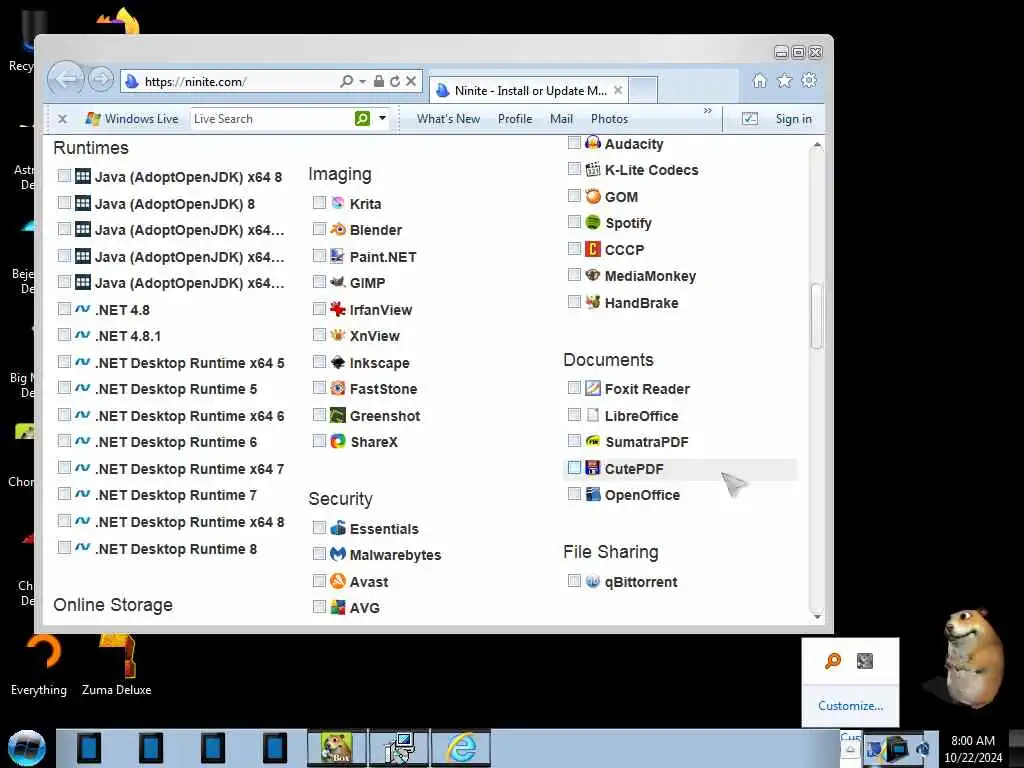Check the K-Lite Codecs checkbox
Image resolution: width=1024 pixels, height=768 pixels.
(574, 169)
